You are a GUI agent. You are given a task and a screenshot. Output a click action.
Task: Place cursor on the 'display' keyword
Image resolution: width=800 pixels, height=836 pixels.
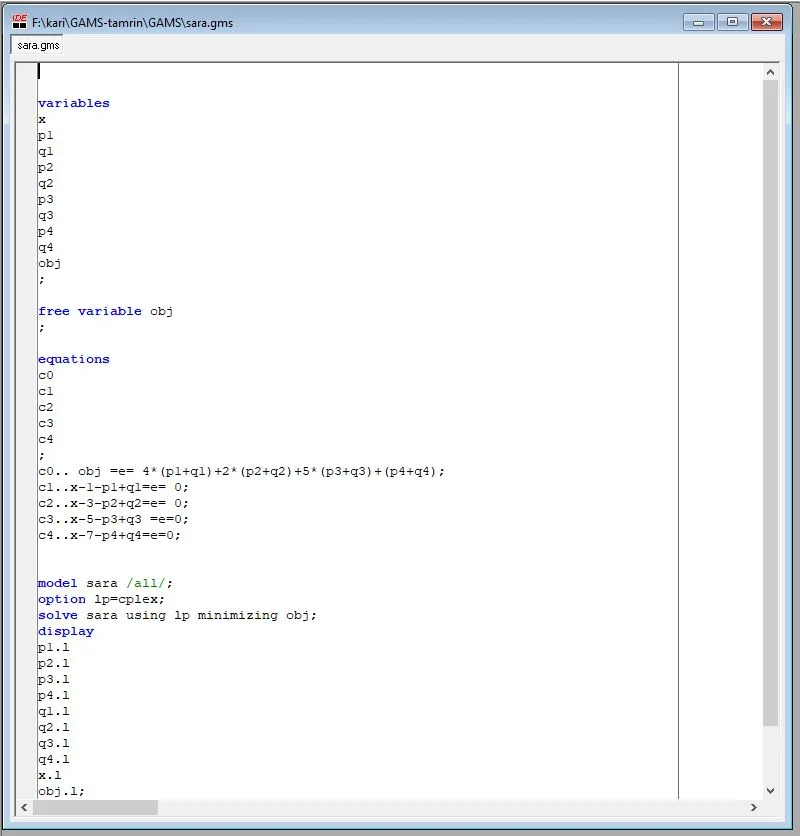[x=66, y=631]
